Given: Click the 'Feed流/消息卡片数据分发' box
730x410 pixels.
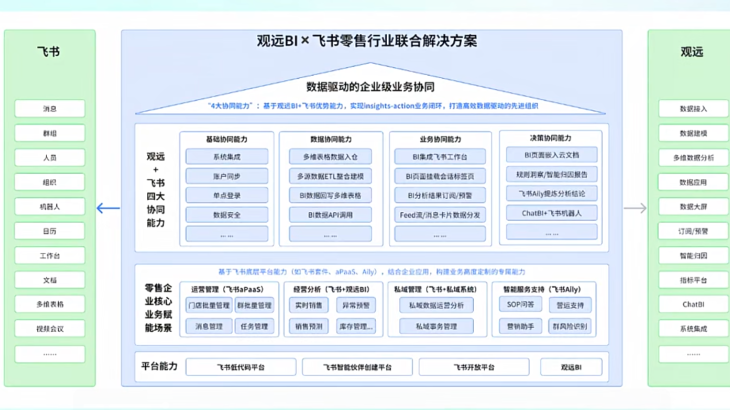Looking at the screenshot, I should (x=440, y=215).
